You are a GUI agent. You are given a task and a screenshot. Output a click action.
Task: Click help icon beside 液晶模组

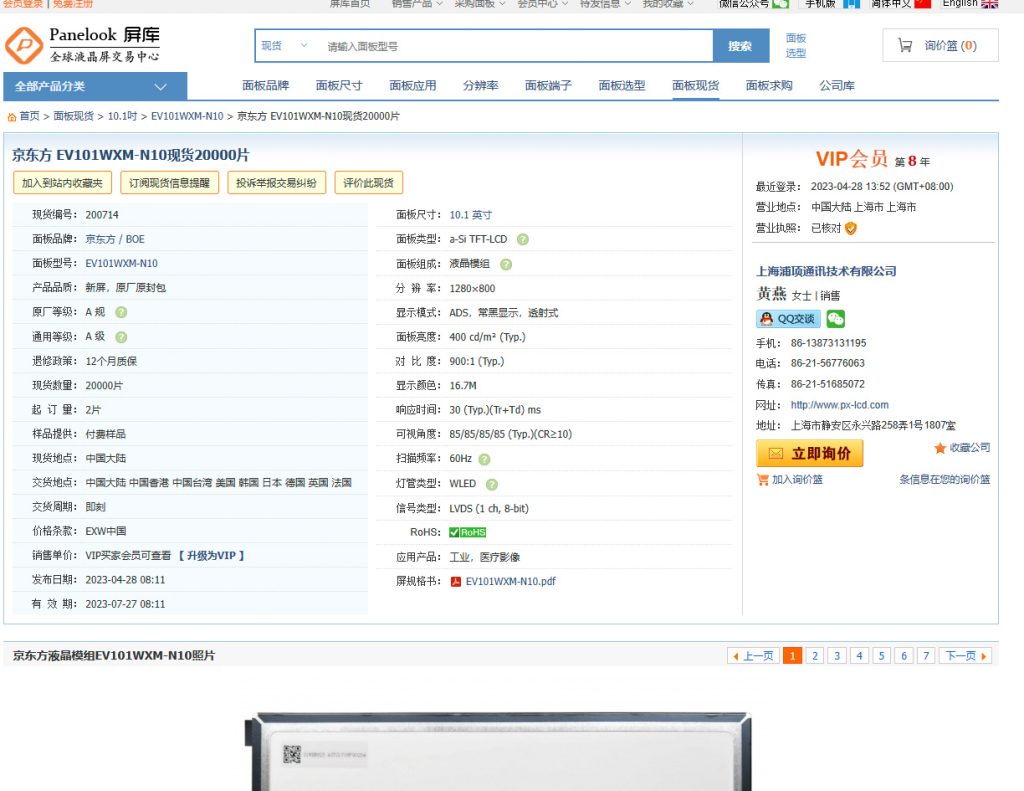coord(506,265)
